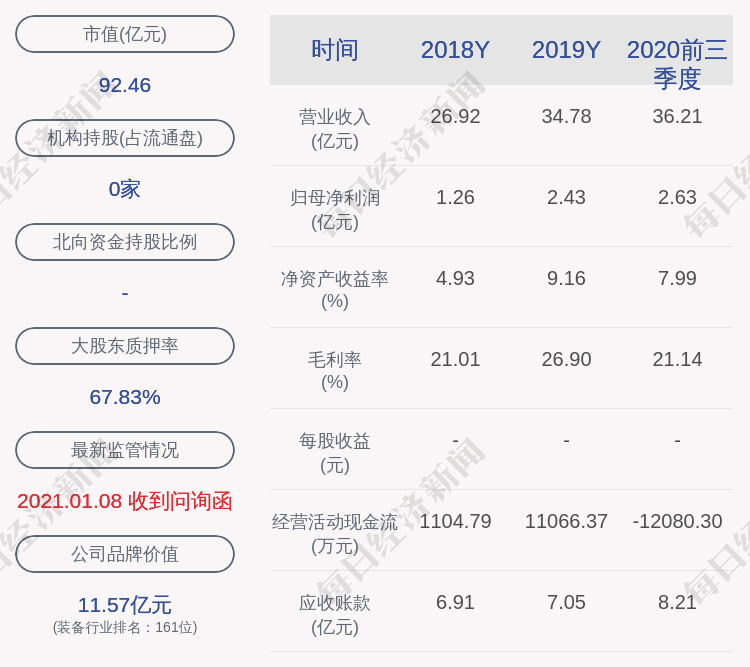This screenshot has width=750, height=667.
Task: Select the 2018Y revenue value 26.92
Action: (x=455, y=116)
